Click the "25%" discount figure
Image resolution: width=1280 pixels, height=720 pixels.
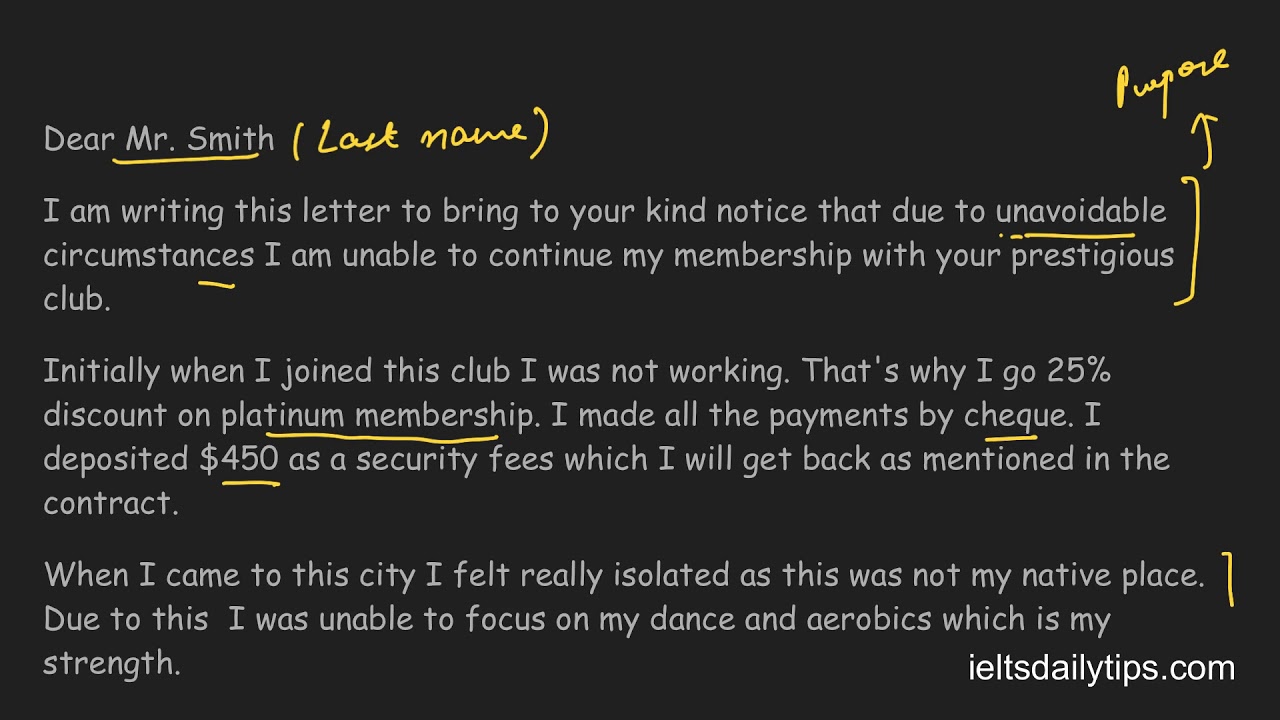coord(1078,371)
